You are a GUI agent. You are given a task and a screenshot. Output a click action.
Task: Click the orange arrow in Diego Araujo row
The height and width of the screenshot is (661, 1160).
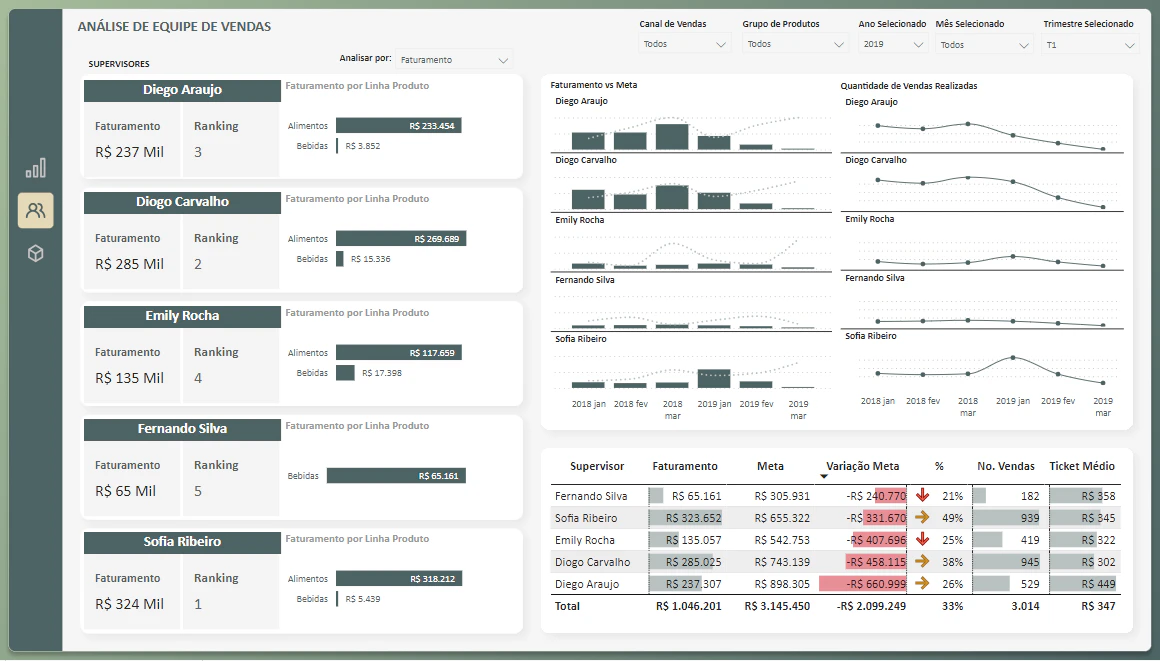[x=922, y=583]
